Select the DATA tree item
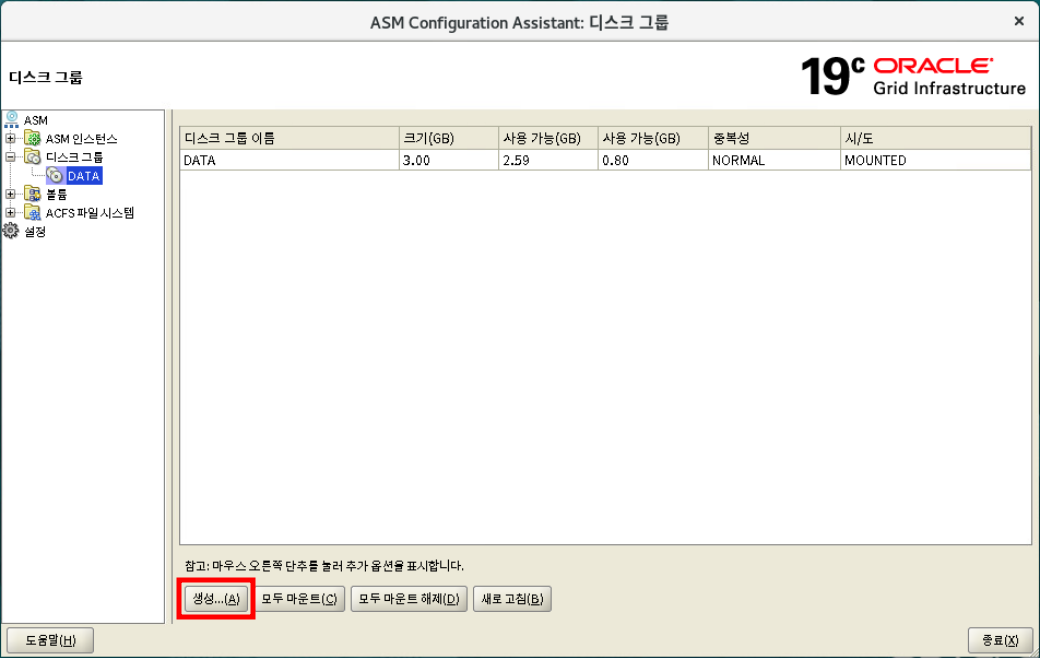Screen dimensions: 1040x658 click(x=84, y=176)
